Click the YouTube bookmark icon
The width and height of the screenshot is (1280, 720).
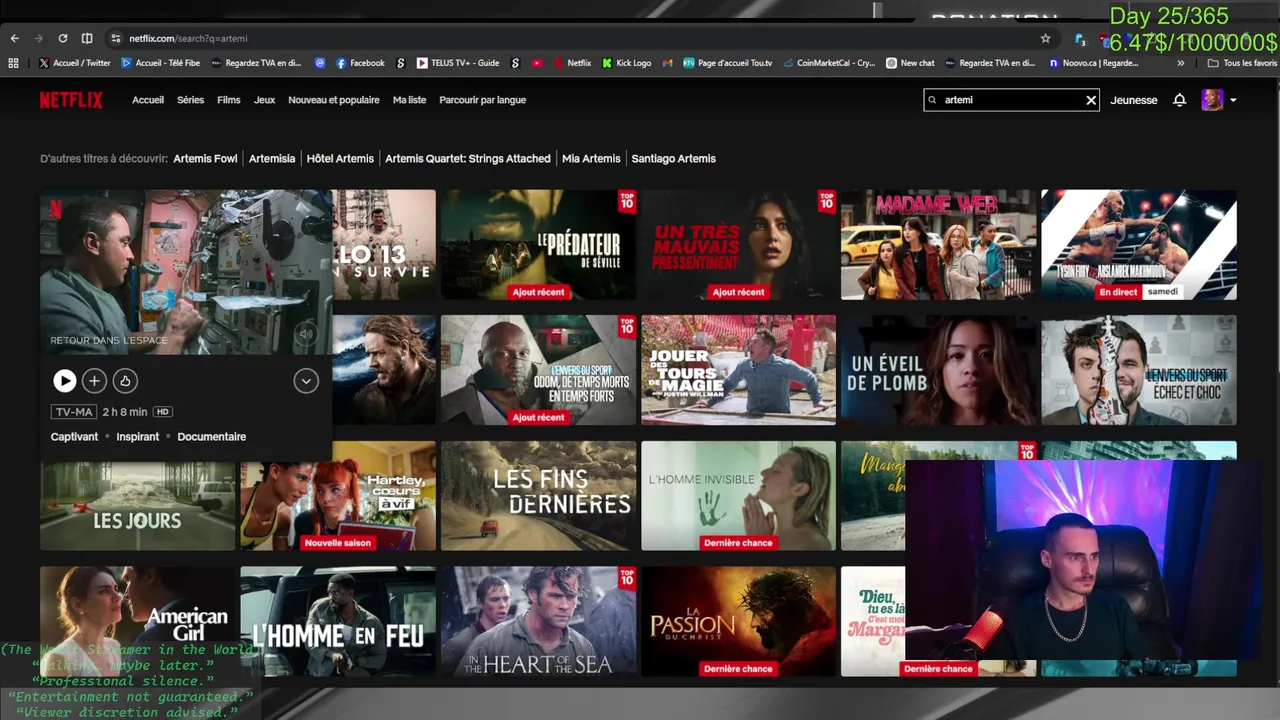tap(537, 63)
